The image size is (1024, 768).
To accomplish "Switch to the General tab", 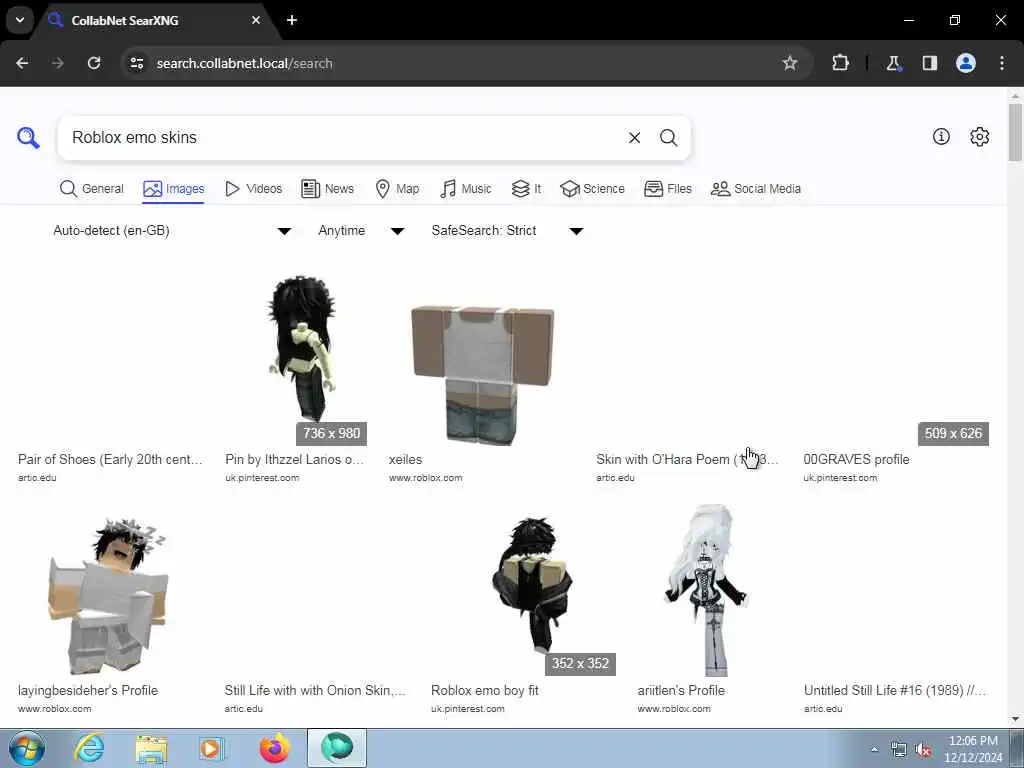I will (x=91, y=189).
